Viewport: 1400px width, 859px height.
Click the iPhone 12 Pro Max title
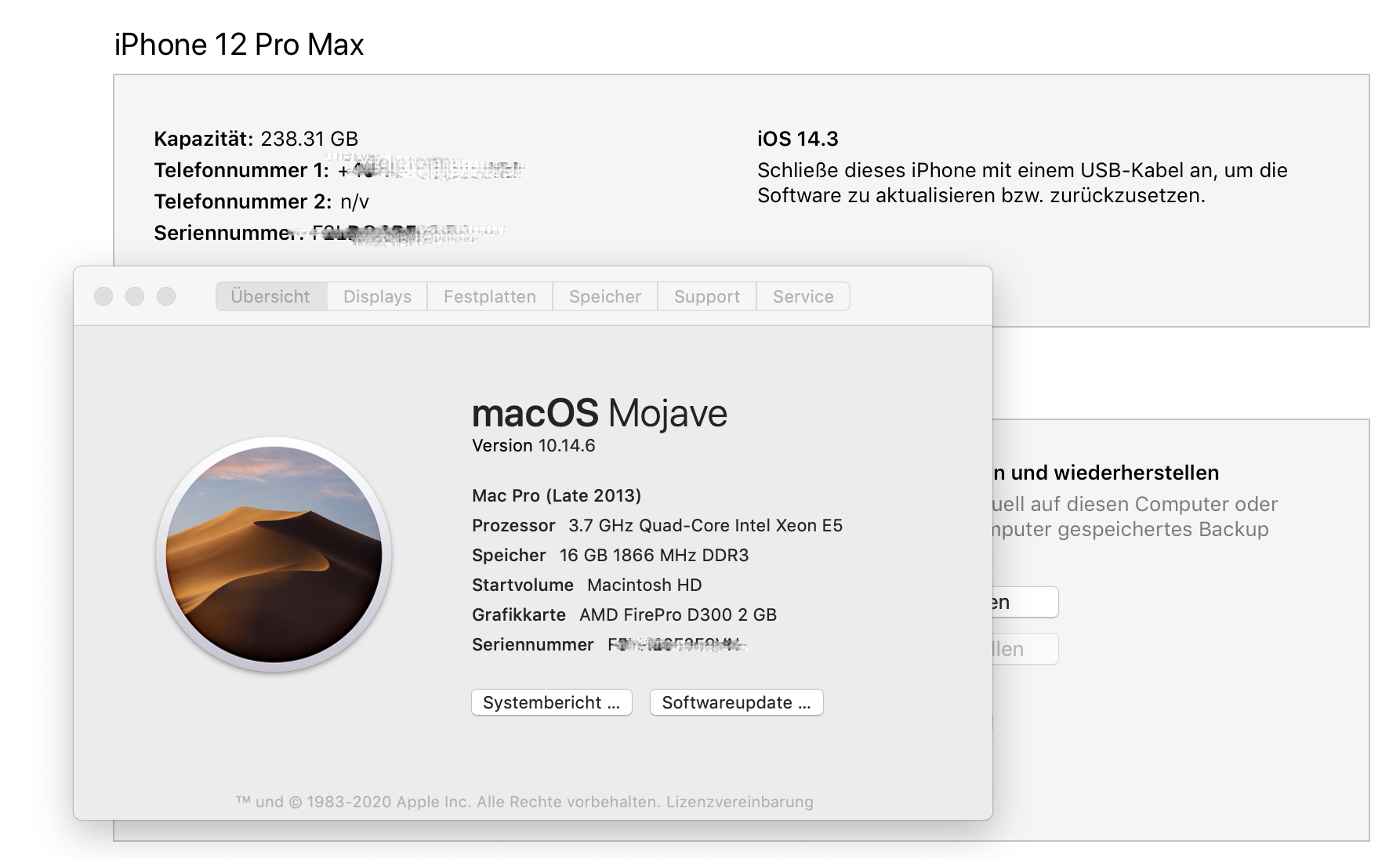[239, 45]
